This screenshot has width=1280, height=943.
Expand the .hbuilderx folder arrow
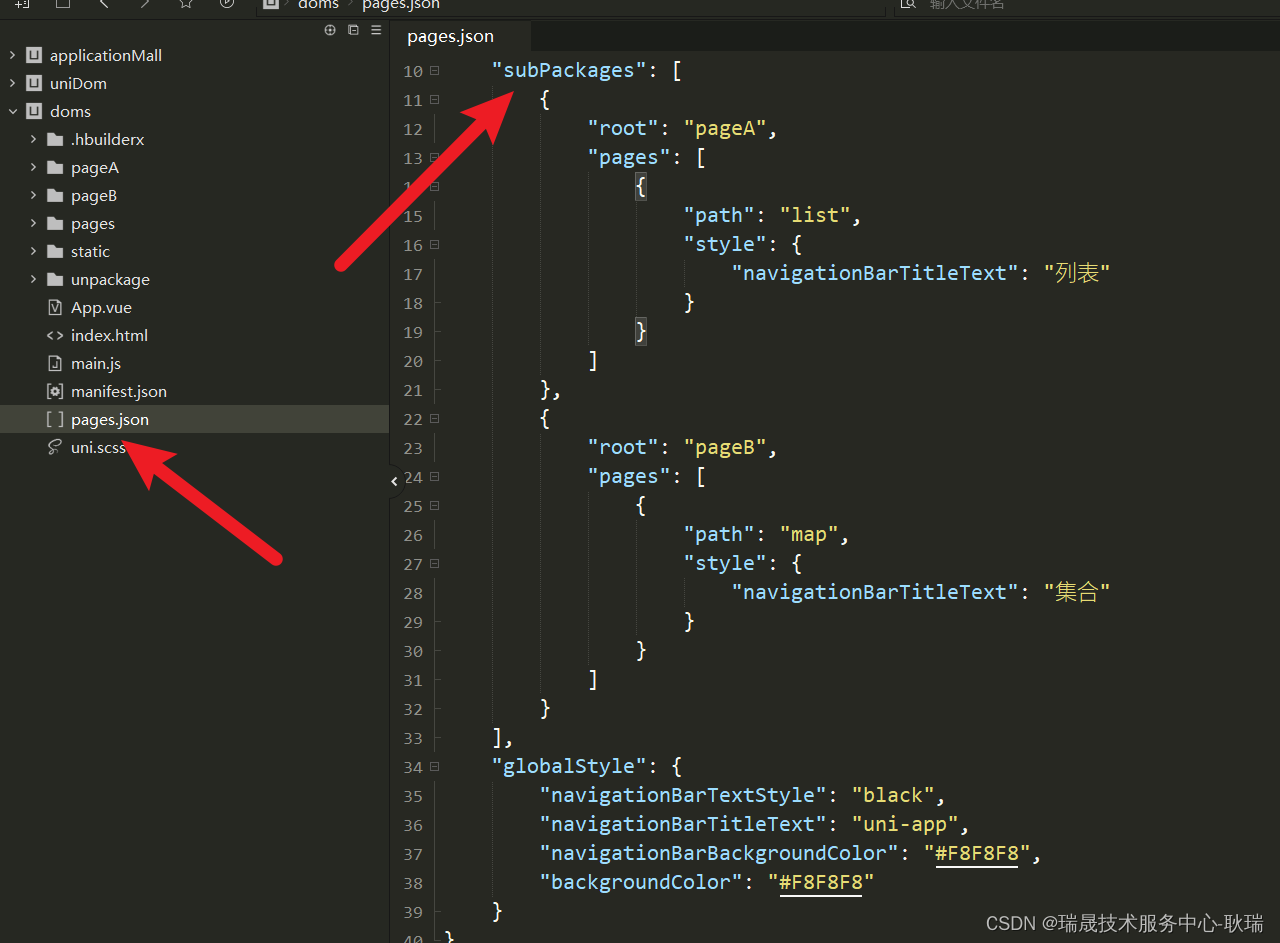click(33, 140)
